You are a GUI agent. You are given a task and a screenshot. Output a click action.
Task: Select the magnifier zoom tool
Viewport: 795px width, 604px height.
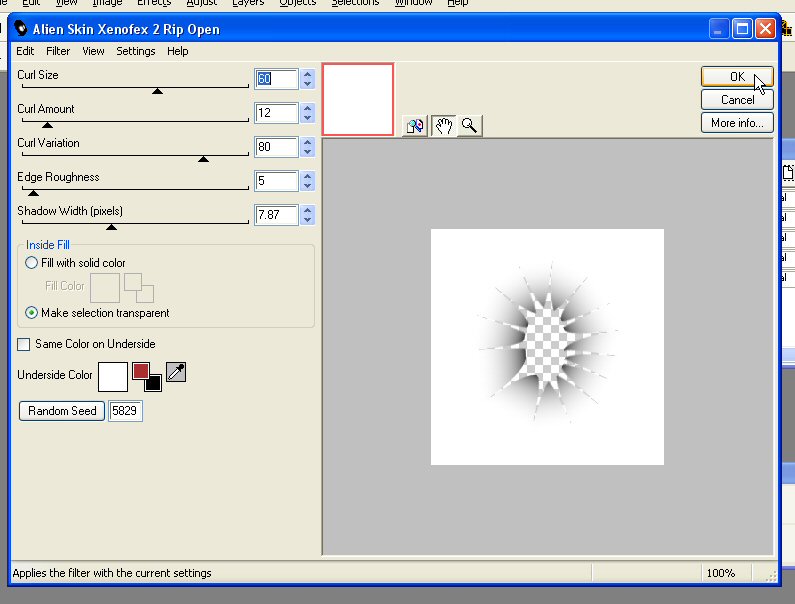click(x=469, y=126)
